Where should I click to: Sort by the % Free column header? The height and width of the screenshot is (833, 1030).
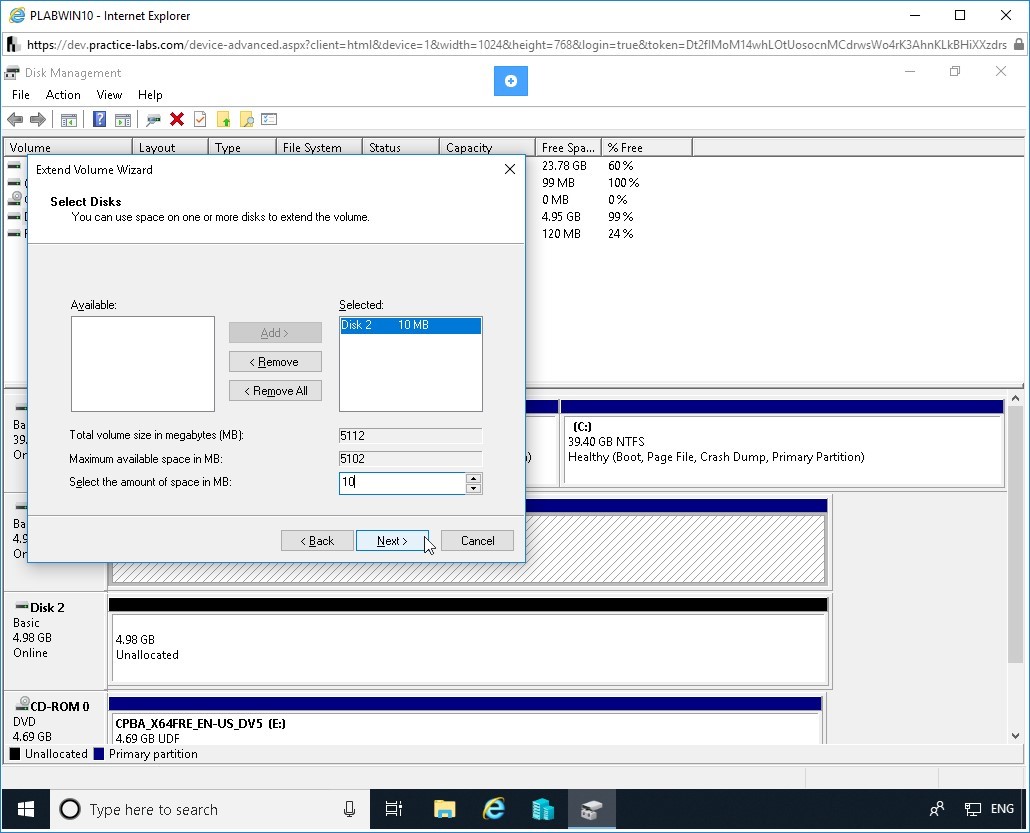(646, 148)
